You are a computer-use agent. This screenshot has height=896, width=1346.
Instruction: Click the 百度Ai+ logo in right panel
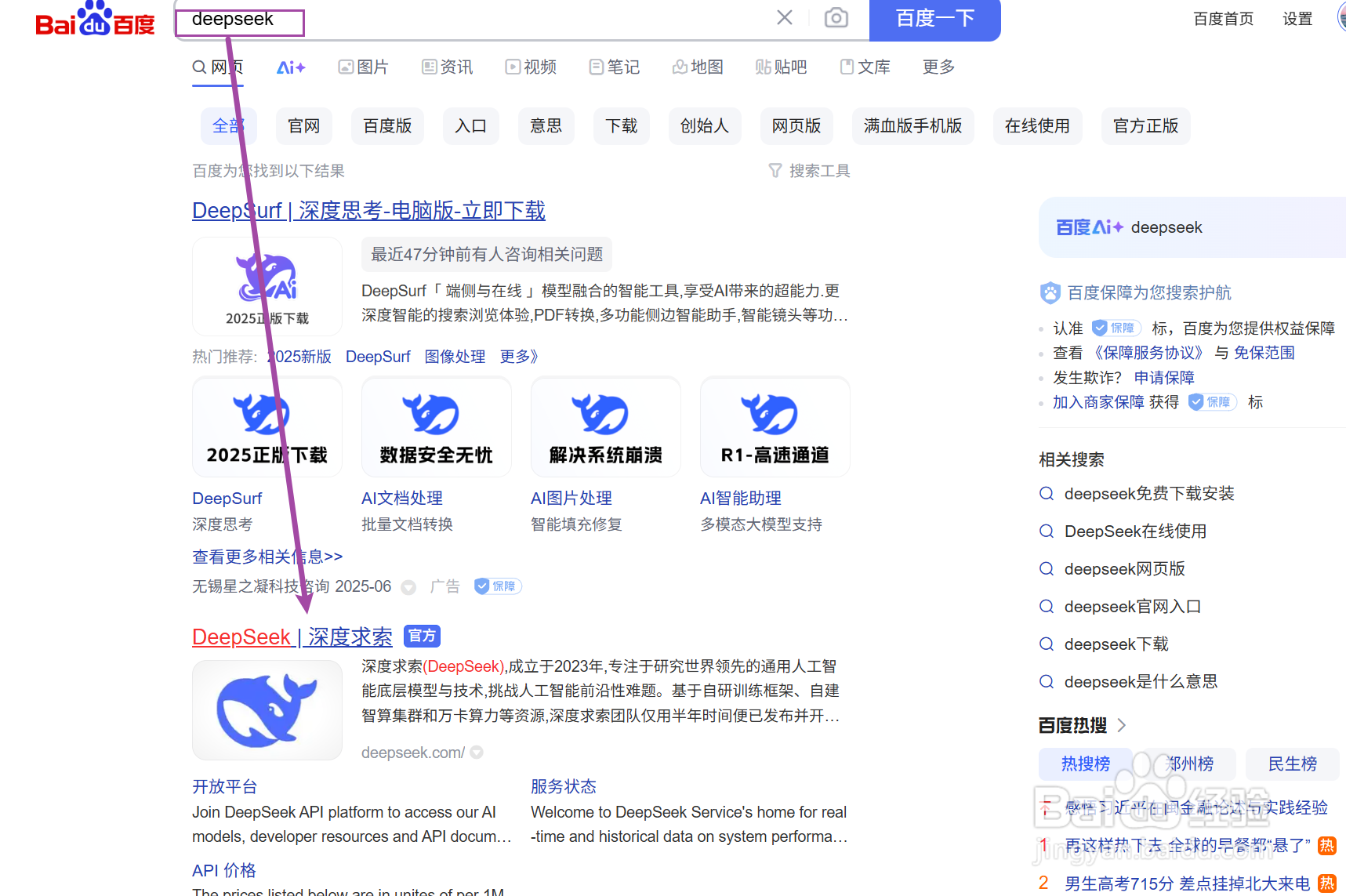[1089, 227]
